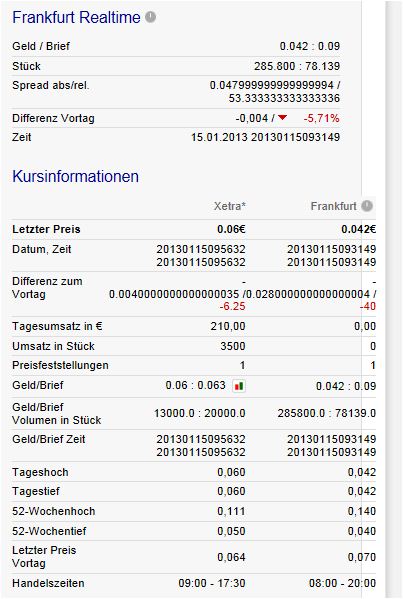
Task: Click the info icon beside Frankfurt Realtime heading
Action: 151,17
